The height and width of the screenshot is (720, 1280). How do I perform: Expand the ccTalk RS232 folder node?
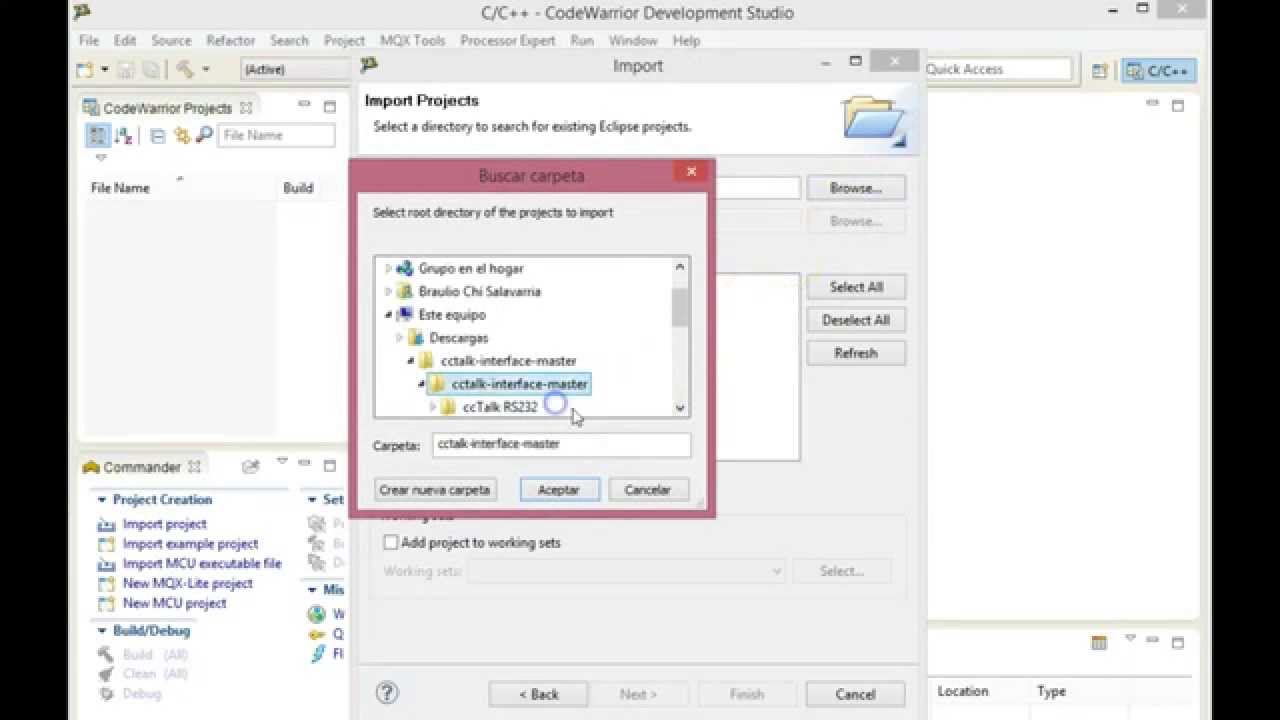(432, 407)
